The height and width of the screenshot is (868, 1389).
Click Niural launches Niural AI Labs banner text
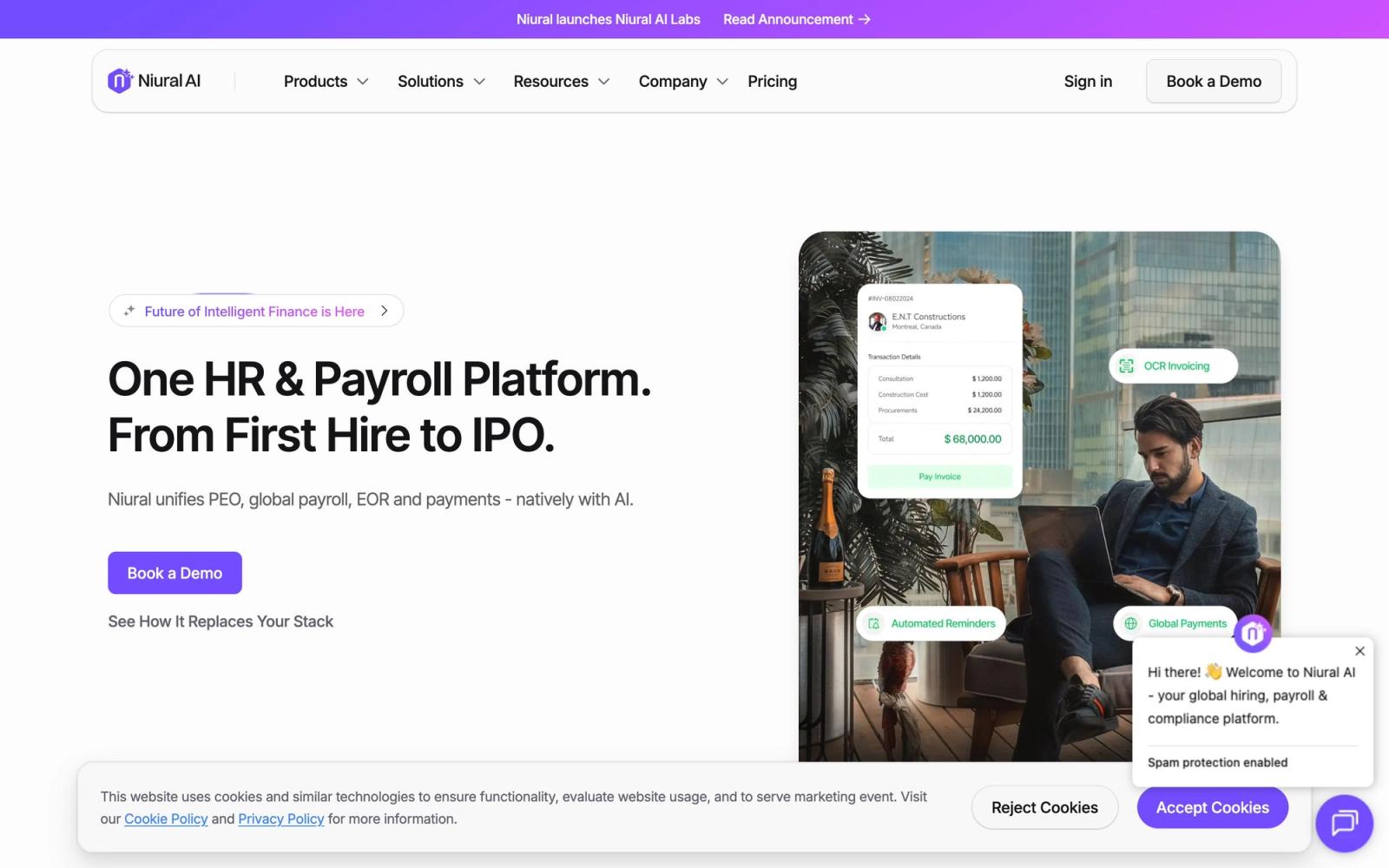point(609,19)
